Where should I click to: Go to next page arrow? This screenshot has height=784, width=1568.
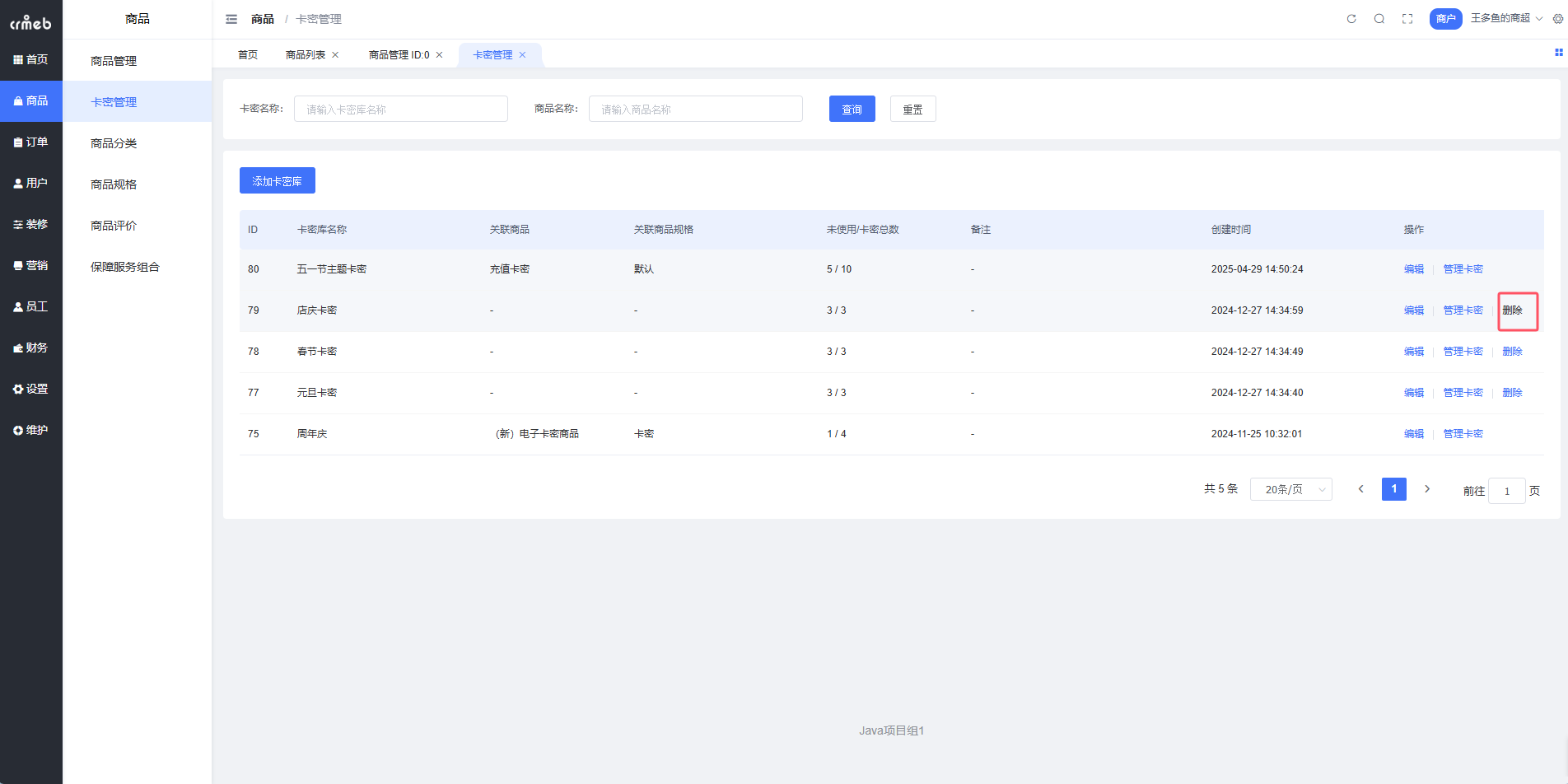coord(1427,489)
